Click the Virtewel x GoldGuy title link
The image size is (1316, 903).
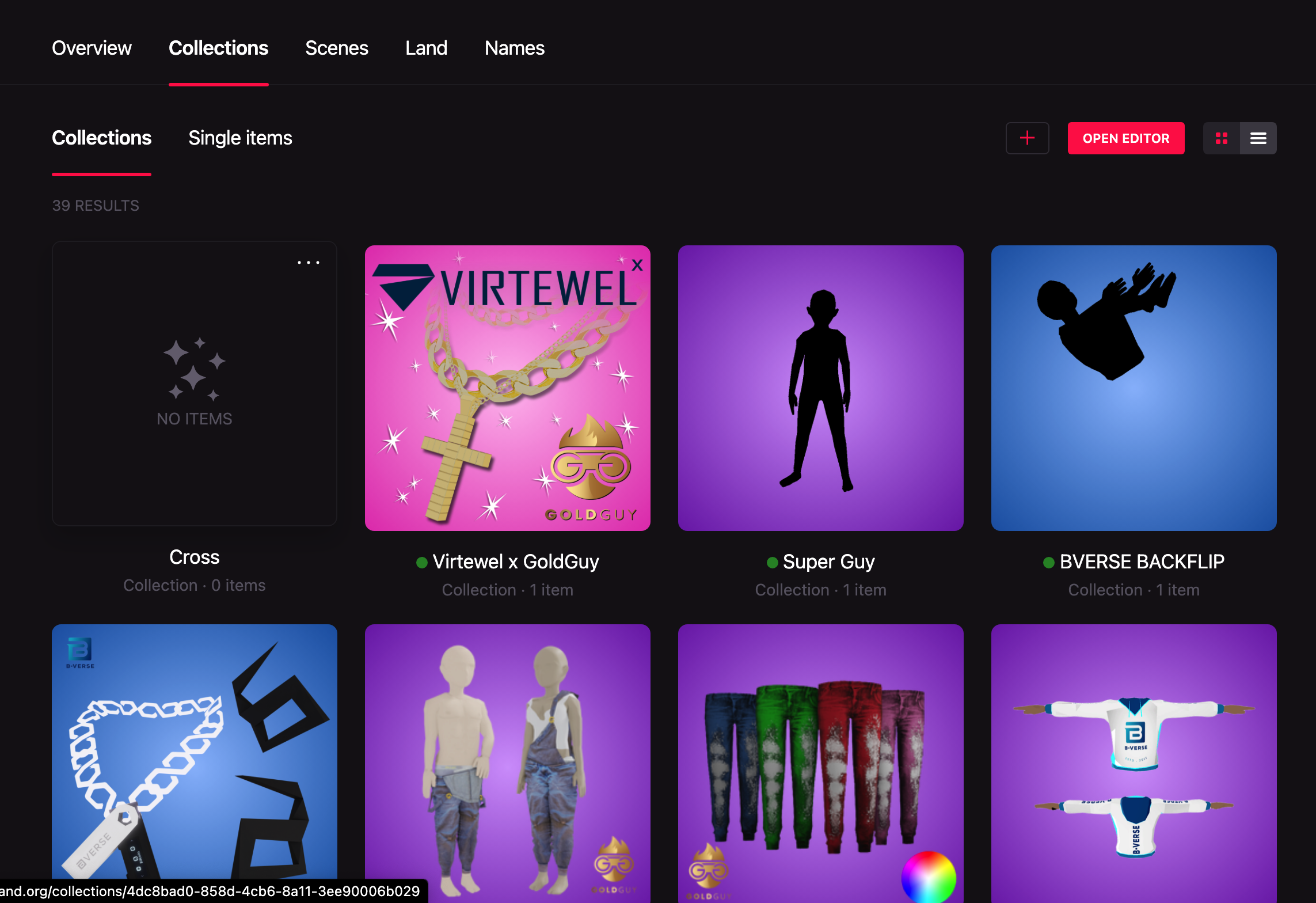point(515,561)
